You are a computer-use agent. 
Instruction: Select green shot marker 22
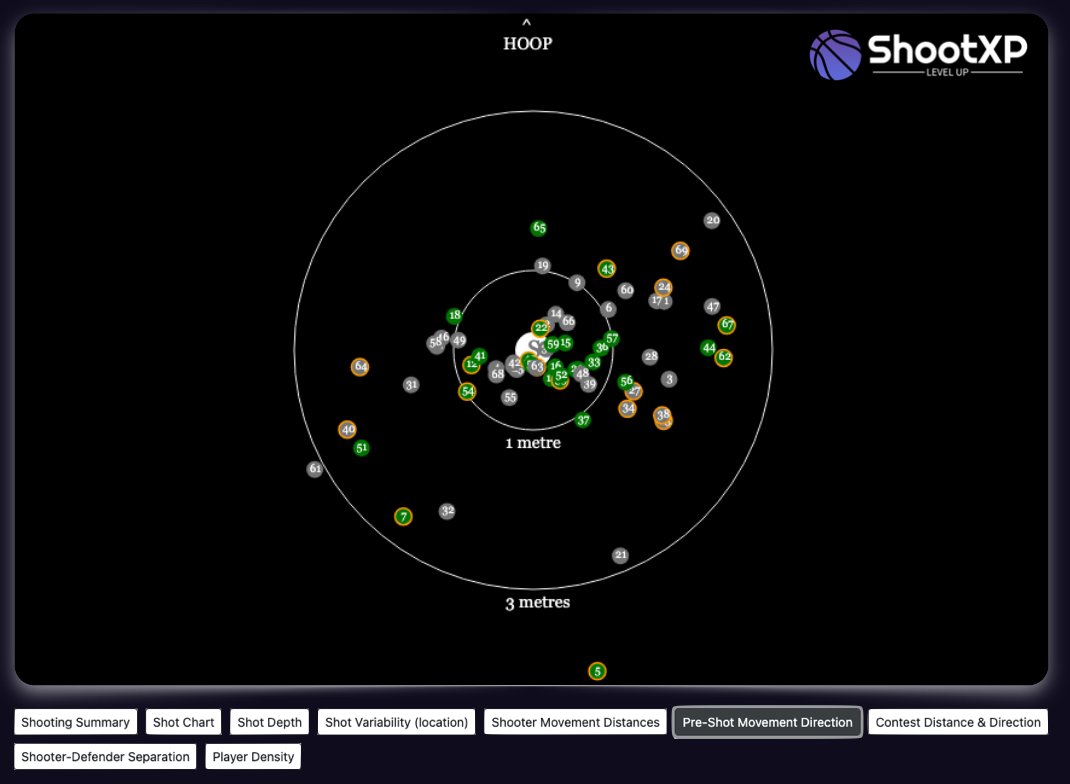[x=540, y=328]
